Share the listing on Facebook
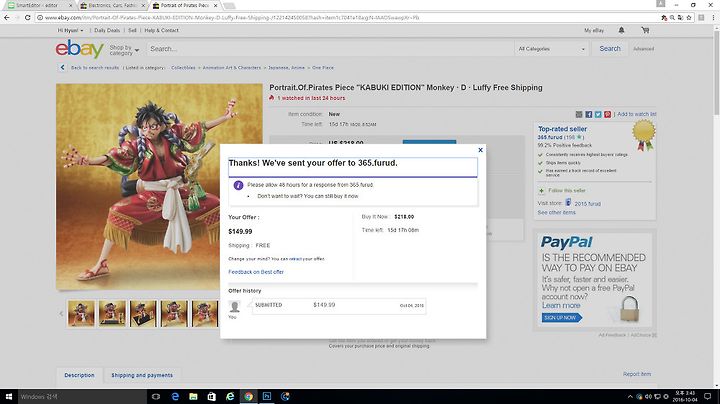The height and width of the screenshot is (404, 720). (589, 114)
